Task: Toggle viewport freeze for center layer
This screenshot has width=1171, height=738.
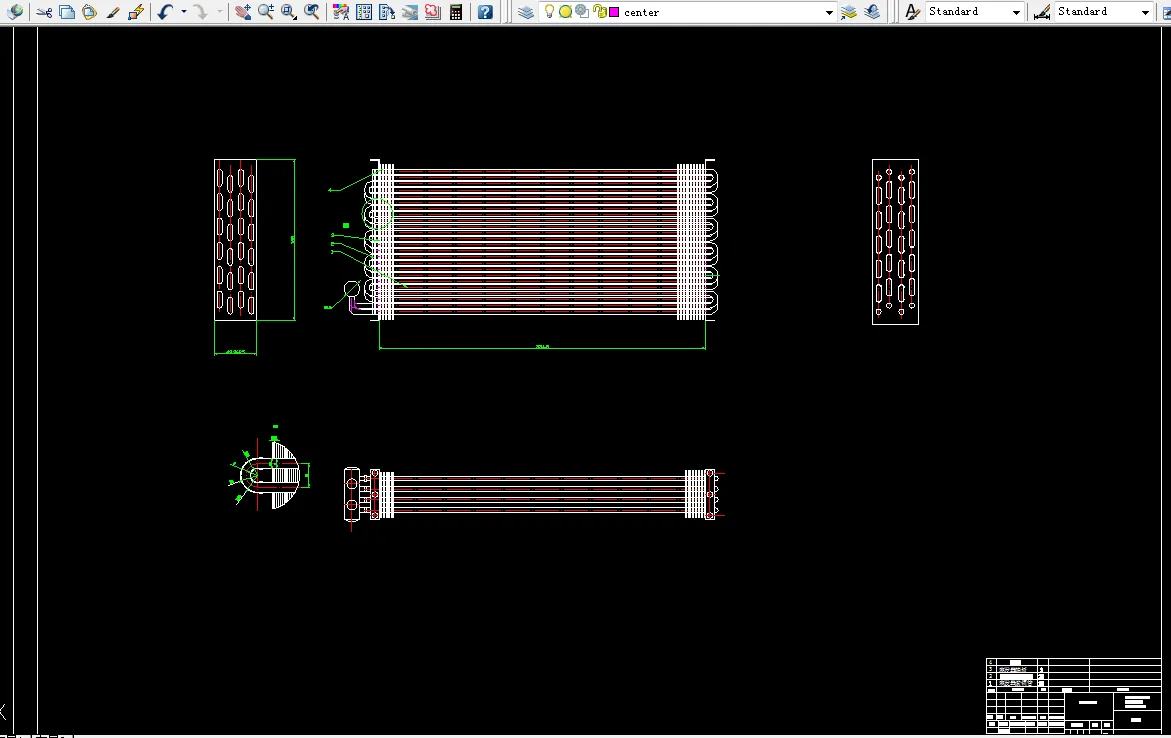Action: pos(582,12)
